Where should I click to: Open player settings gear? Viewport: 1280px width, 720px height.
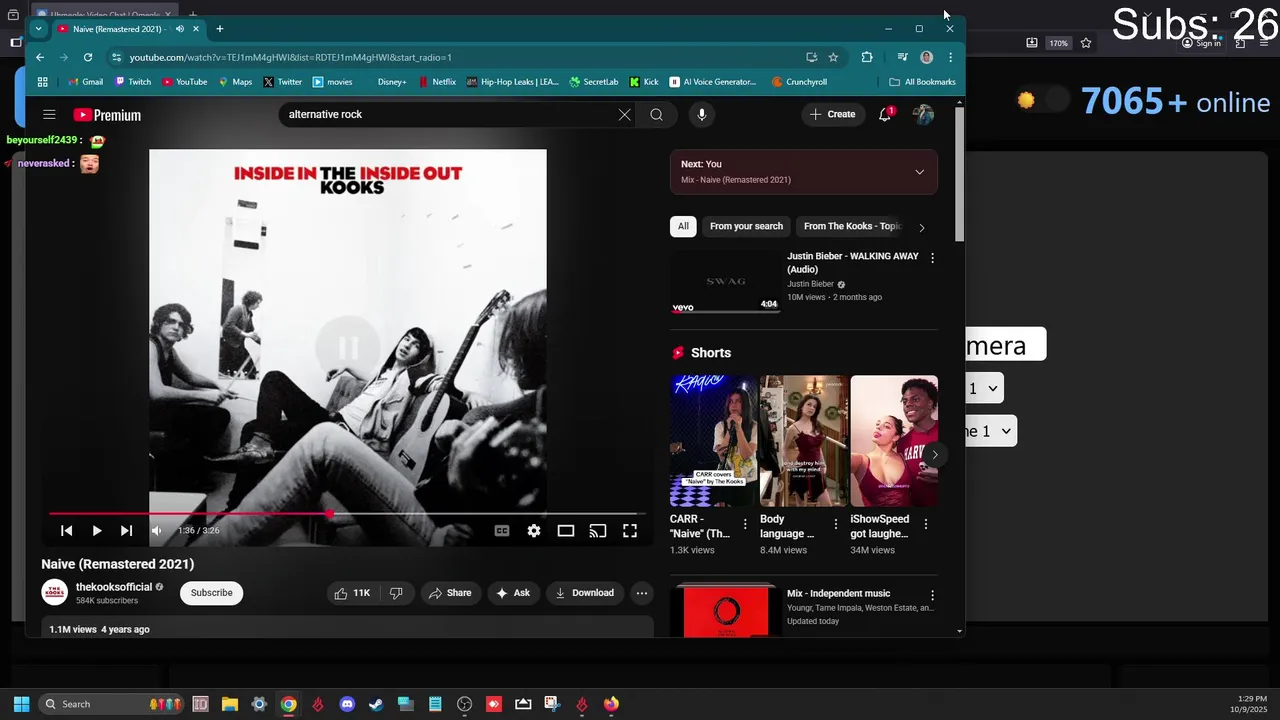pyautogui.click(x=534, y=531)
